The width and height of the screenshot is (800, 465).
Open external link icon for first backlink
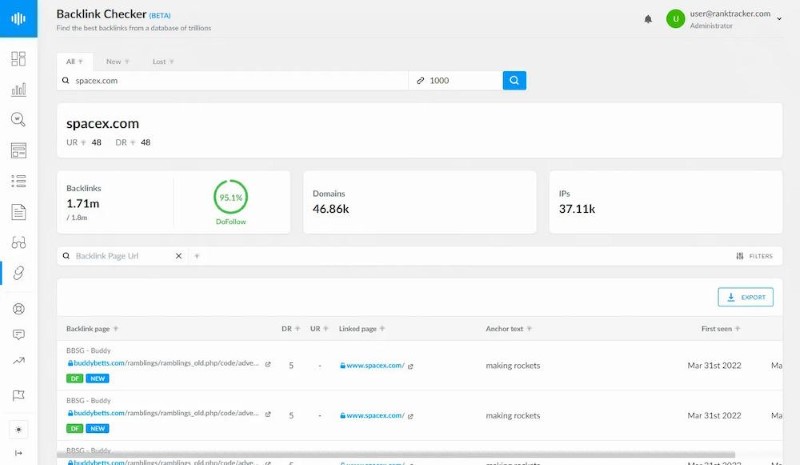point(268,364)
